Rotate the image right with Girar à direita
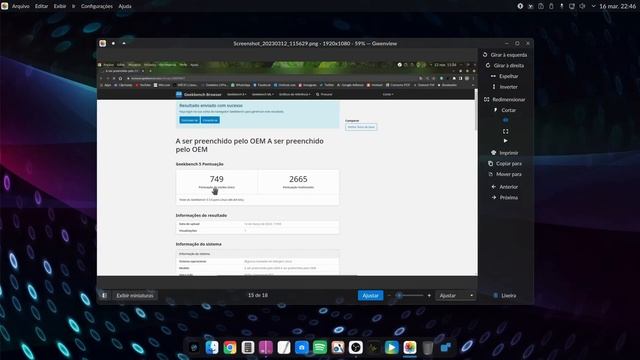 pyautogui.click(x=505, y=65)
